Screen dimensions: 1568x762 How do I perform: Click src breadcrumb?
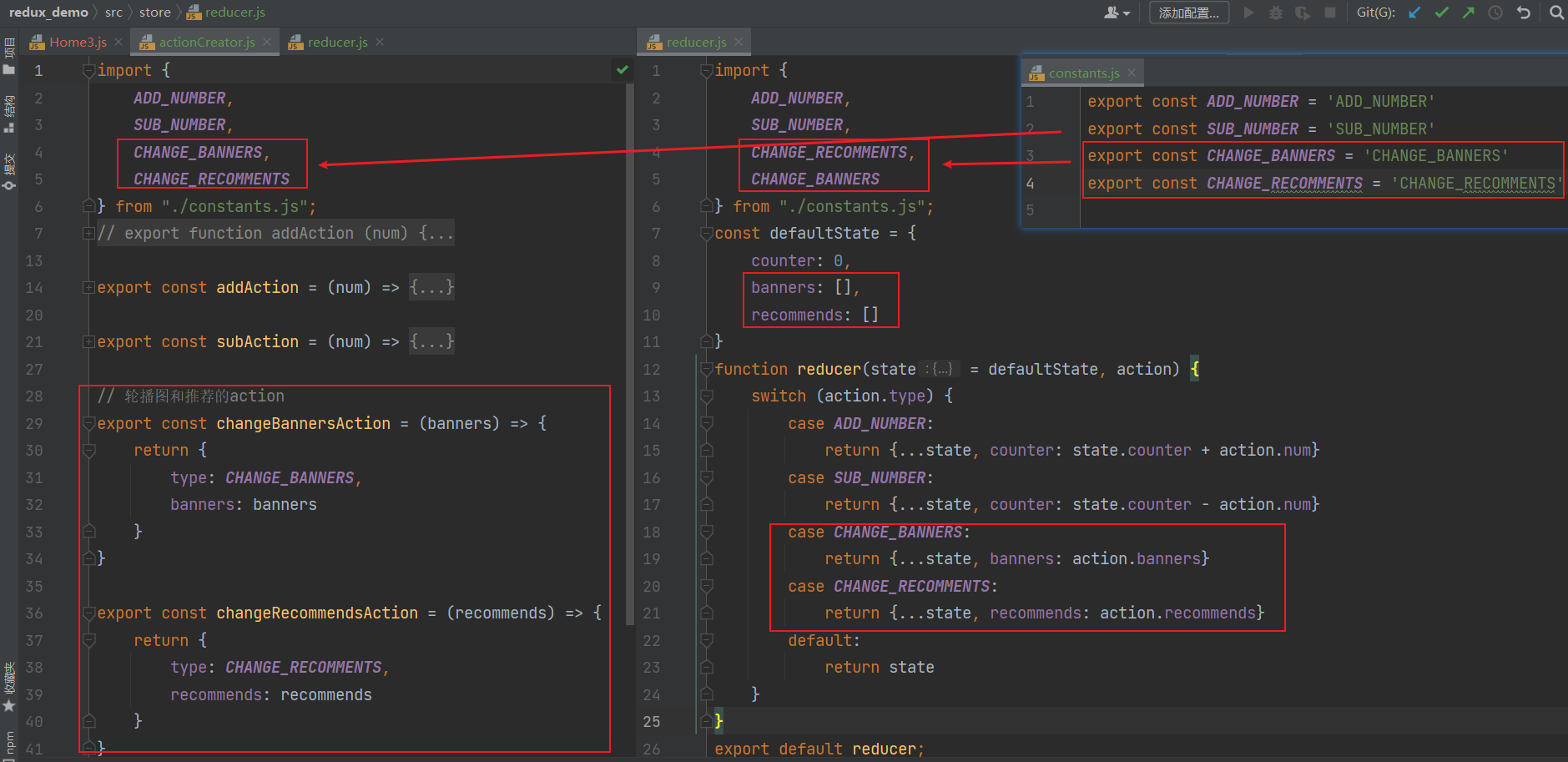tap(113, 13)
